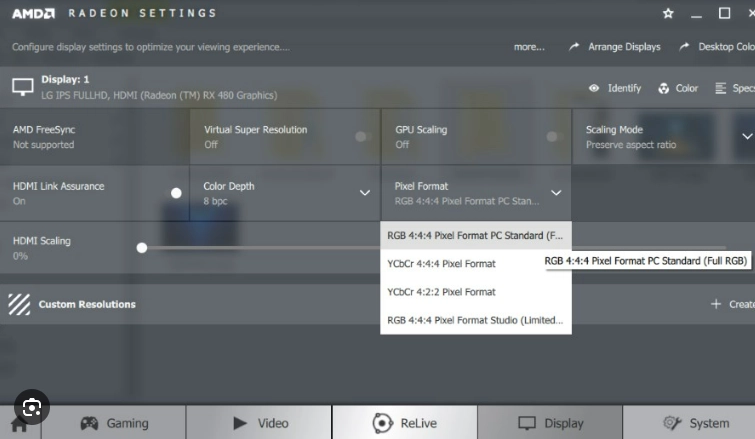This screenshot has height=439, width=755.
Task: Click the Color palette icon
Action: tap(664, 88)
